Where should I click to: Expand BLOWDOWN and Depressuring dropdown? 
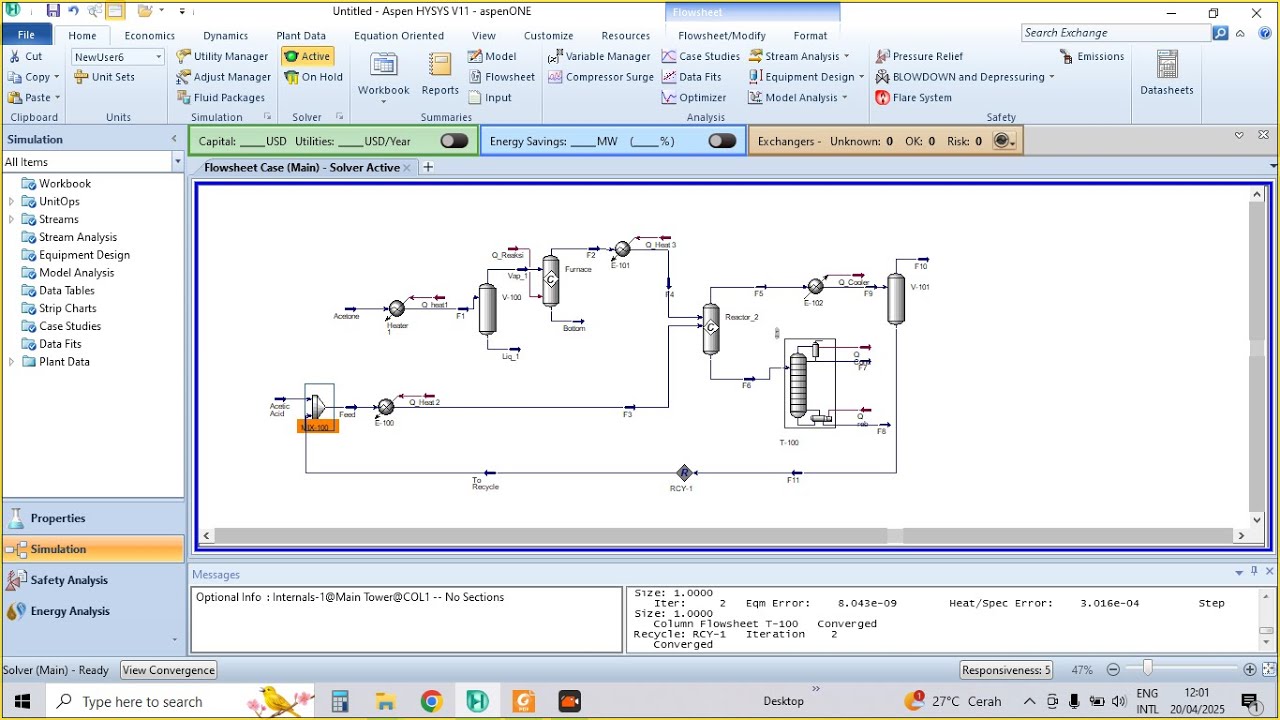[x=1052, y=77]
